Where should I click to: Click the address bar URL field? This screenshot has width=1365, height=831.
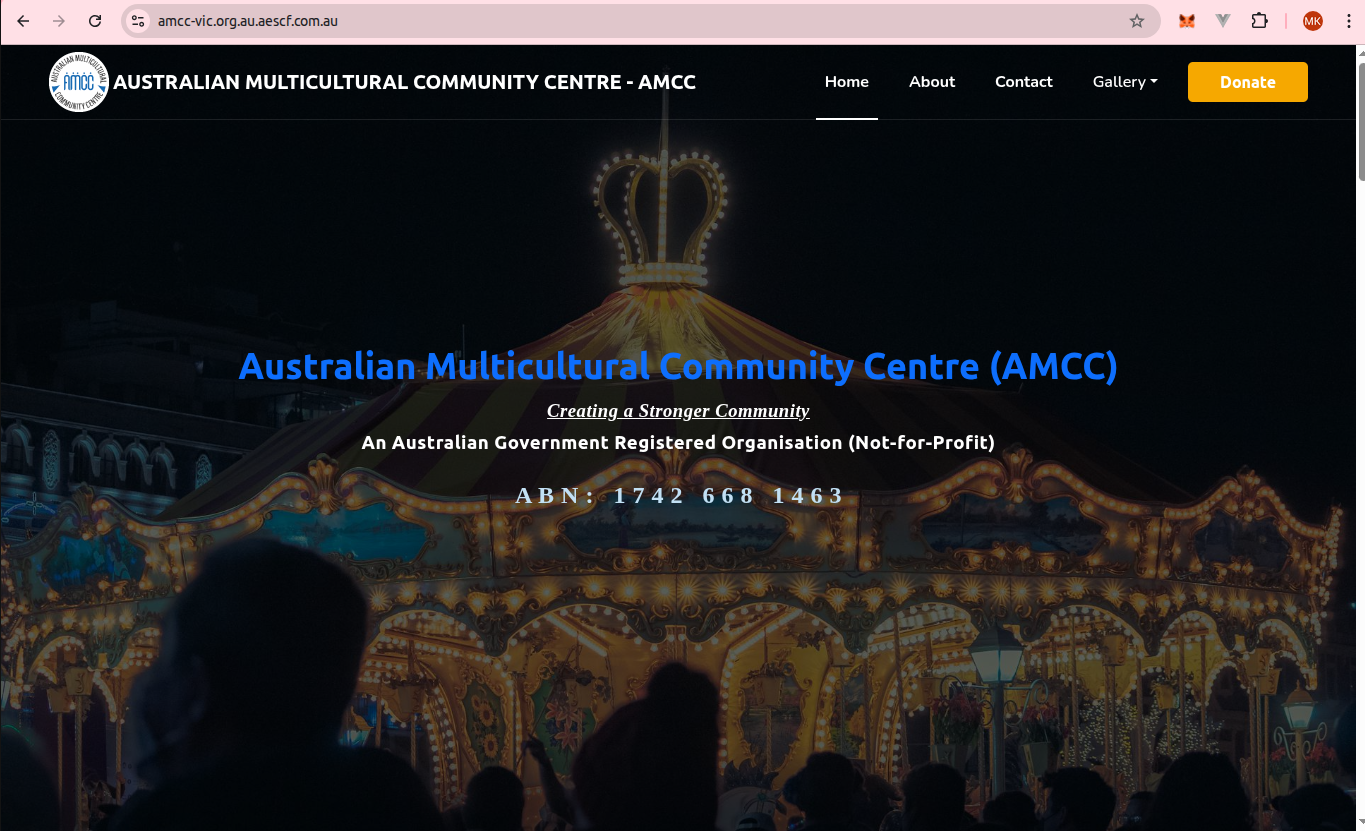pos(640,21)
